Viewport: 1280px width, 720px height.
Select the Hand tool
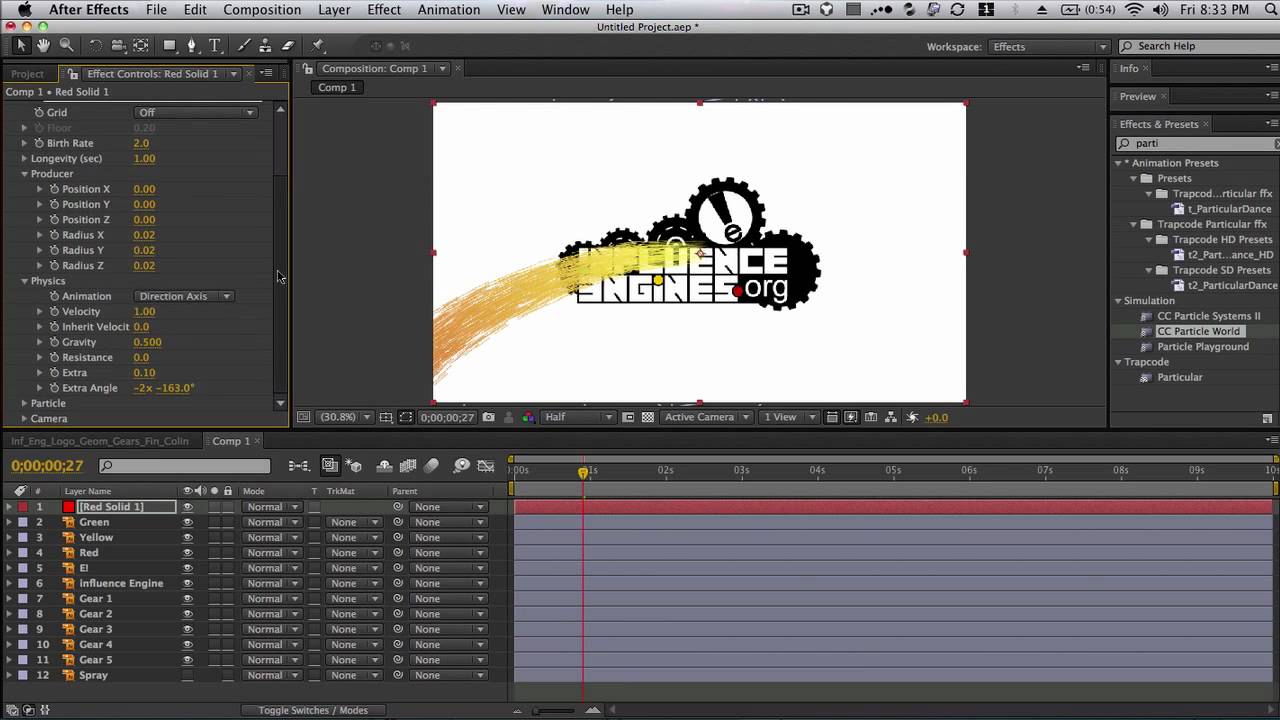(x=44, y=46)
